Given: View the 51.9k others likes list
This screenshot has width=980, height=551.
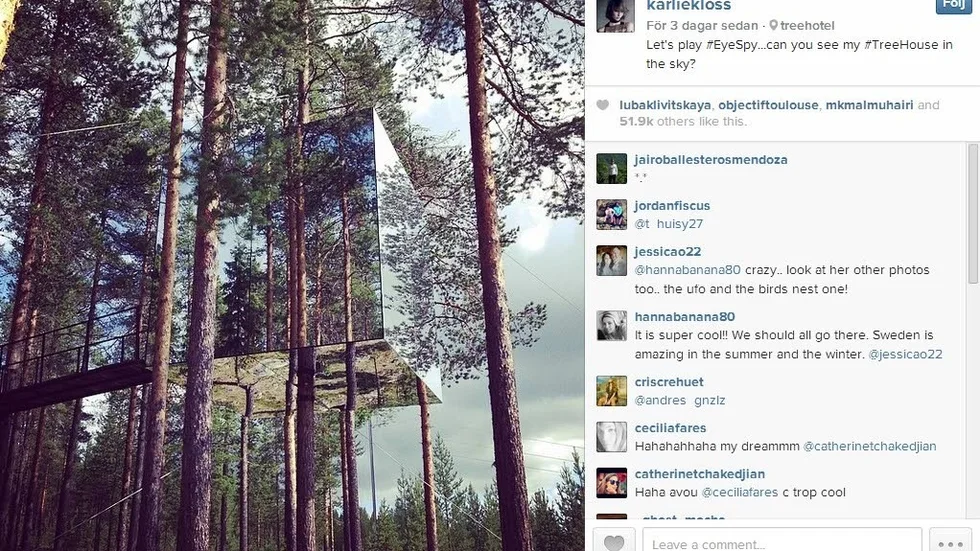Looking at the screenshot, I should coord(683,121).
